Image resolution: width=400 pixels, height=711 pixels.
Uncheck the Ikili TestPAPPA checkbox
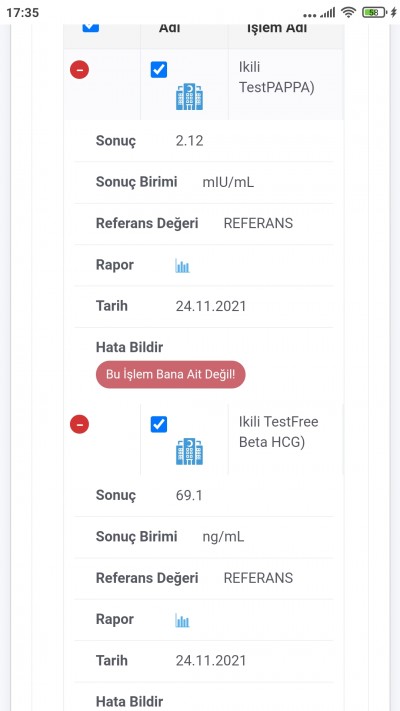pos(159,70)
